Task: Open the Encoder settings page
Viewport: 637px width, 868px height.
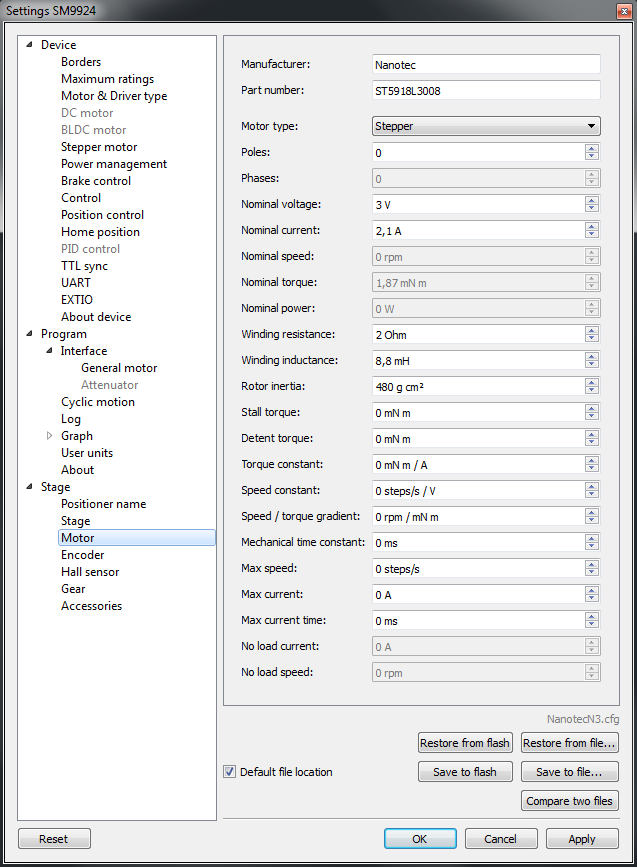Action: point(82,555)
